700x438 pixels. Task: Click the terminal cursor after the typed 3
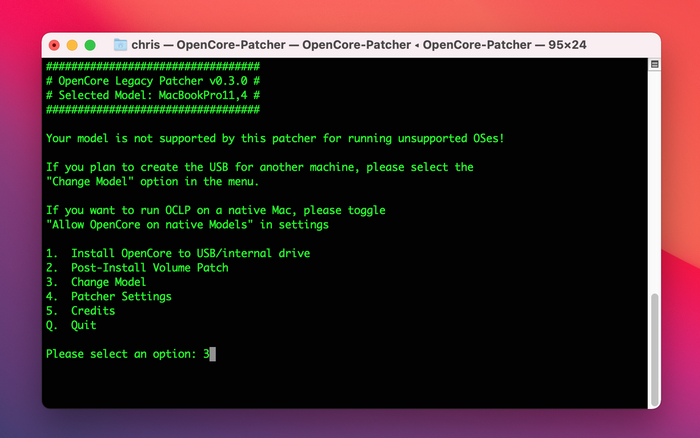pyautogui.click(x=212, y=354)
